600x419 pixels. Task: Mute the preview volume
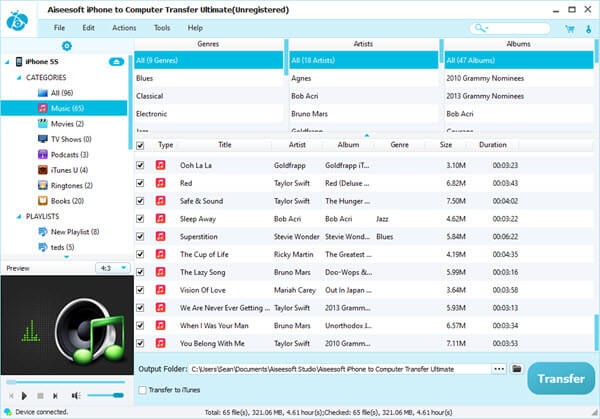tap(76, 396)
